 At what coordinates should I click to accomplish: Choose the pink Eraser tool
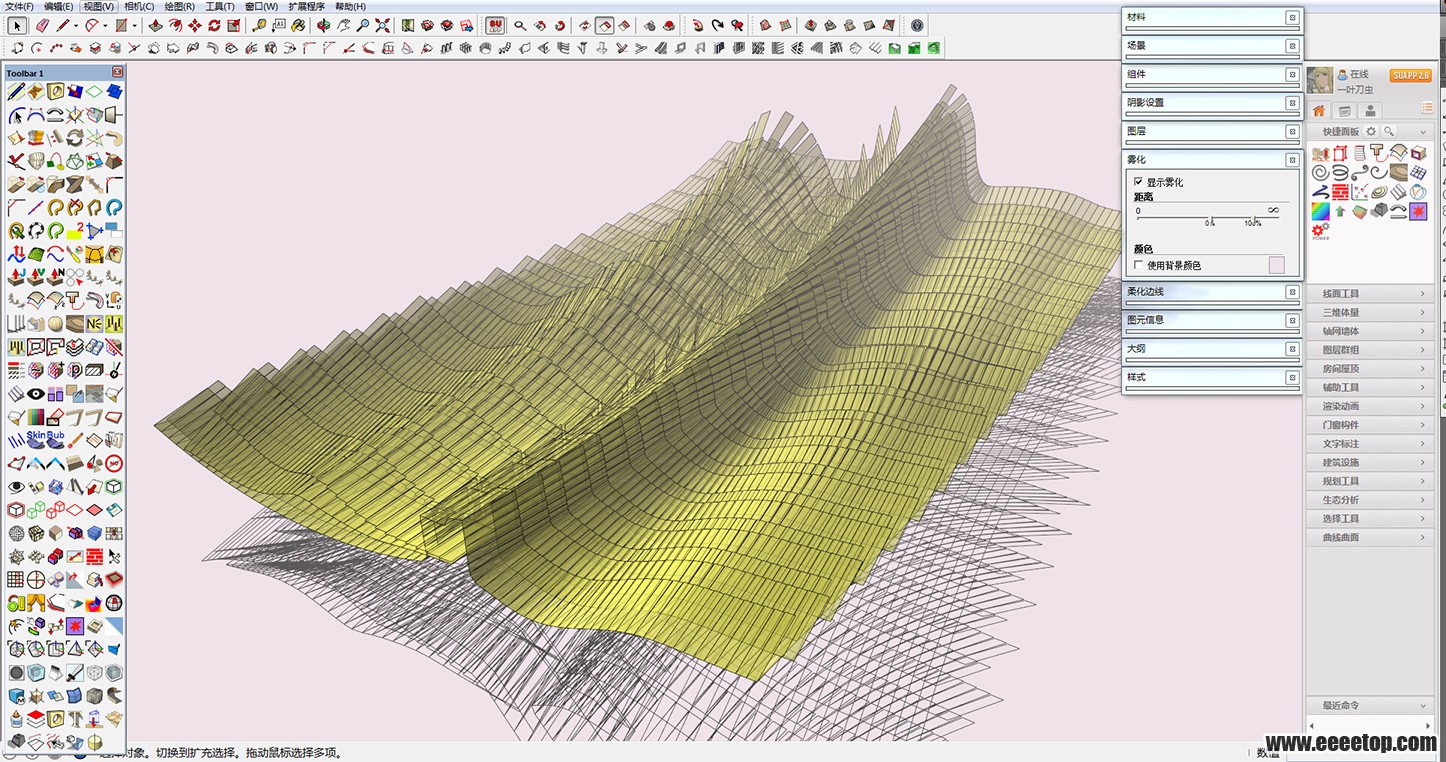[42, 26]
